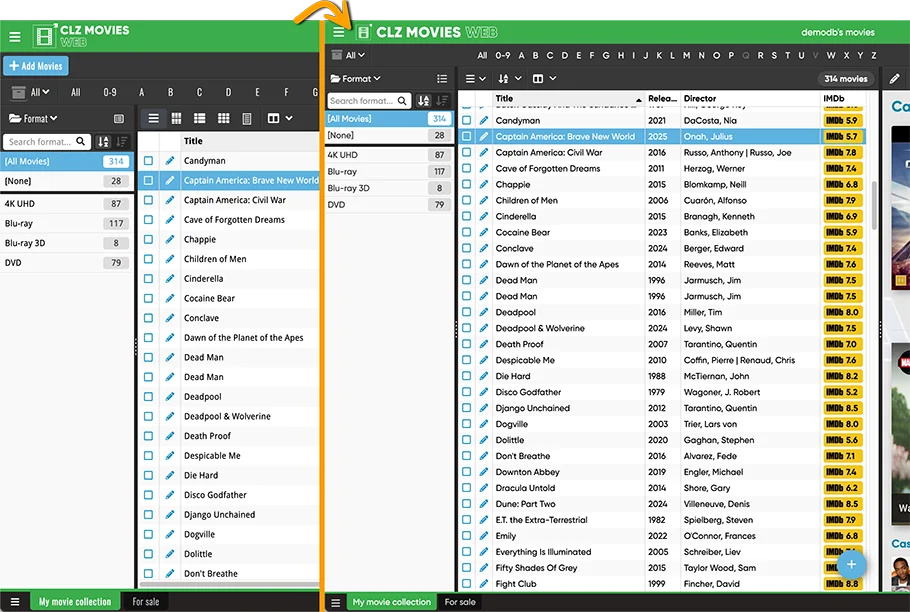The image size is (910, 612).
Task: Click magnifier icon in left format search
Action: [81, 142]
